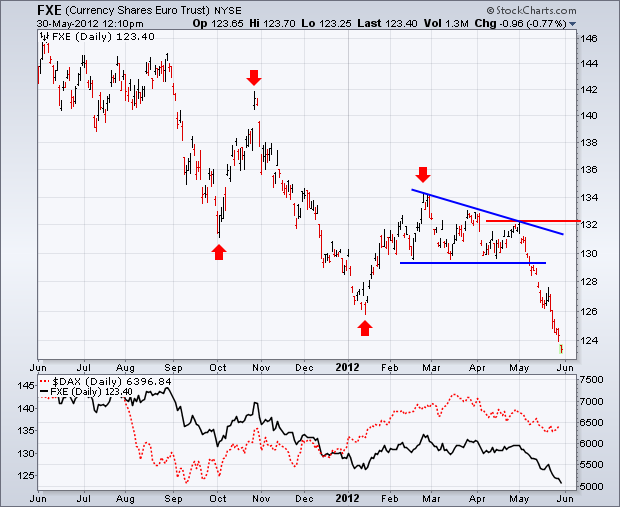The width and height of the screenshot is (620, 507).
Task: Click the 5500 label on DAX axis
Action: 592,465
